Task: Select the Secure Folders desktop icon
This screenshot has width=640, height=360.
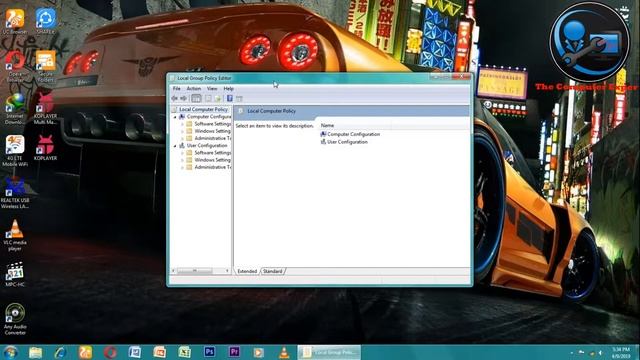Action: (x=45, y=66)
